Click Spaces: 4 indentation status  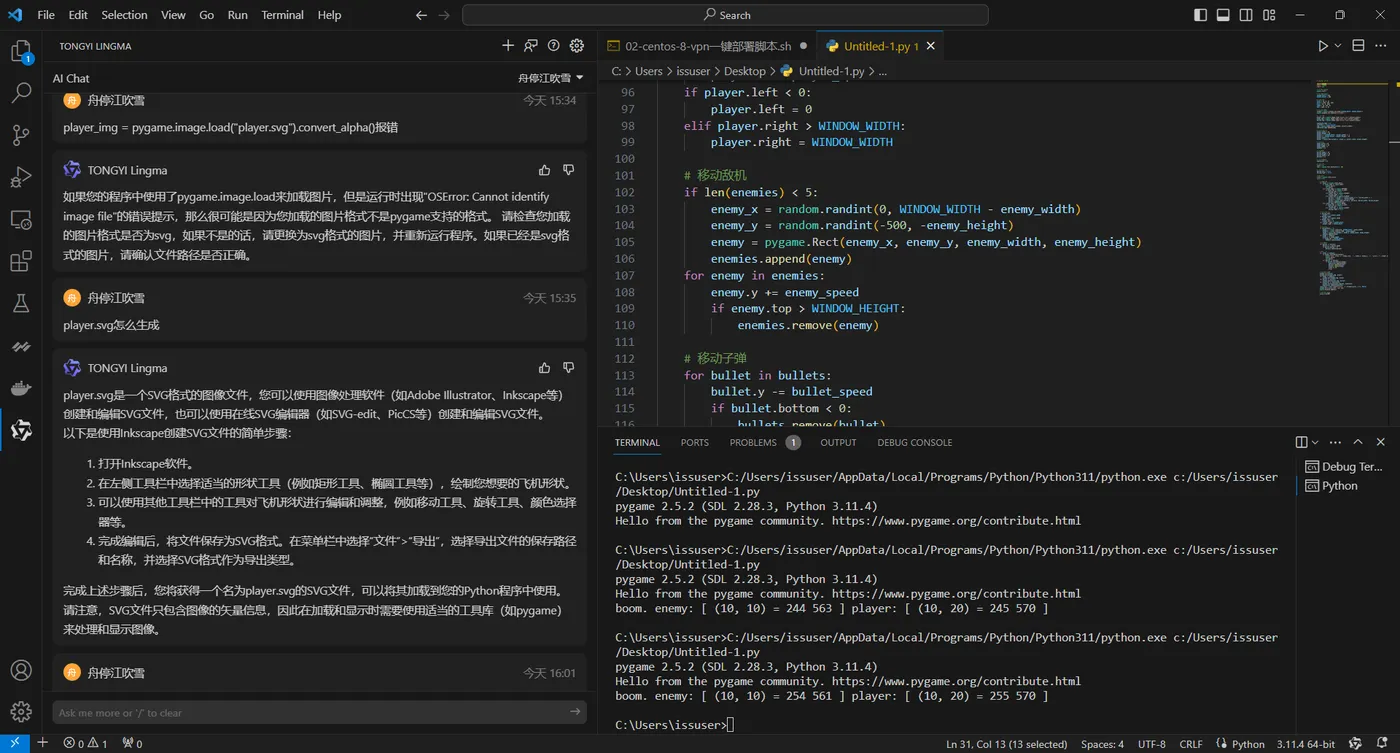click(1102, 743)
